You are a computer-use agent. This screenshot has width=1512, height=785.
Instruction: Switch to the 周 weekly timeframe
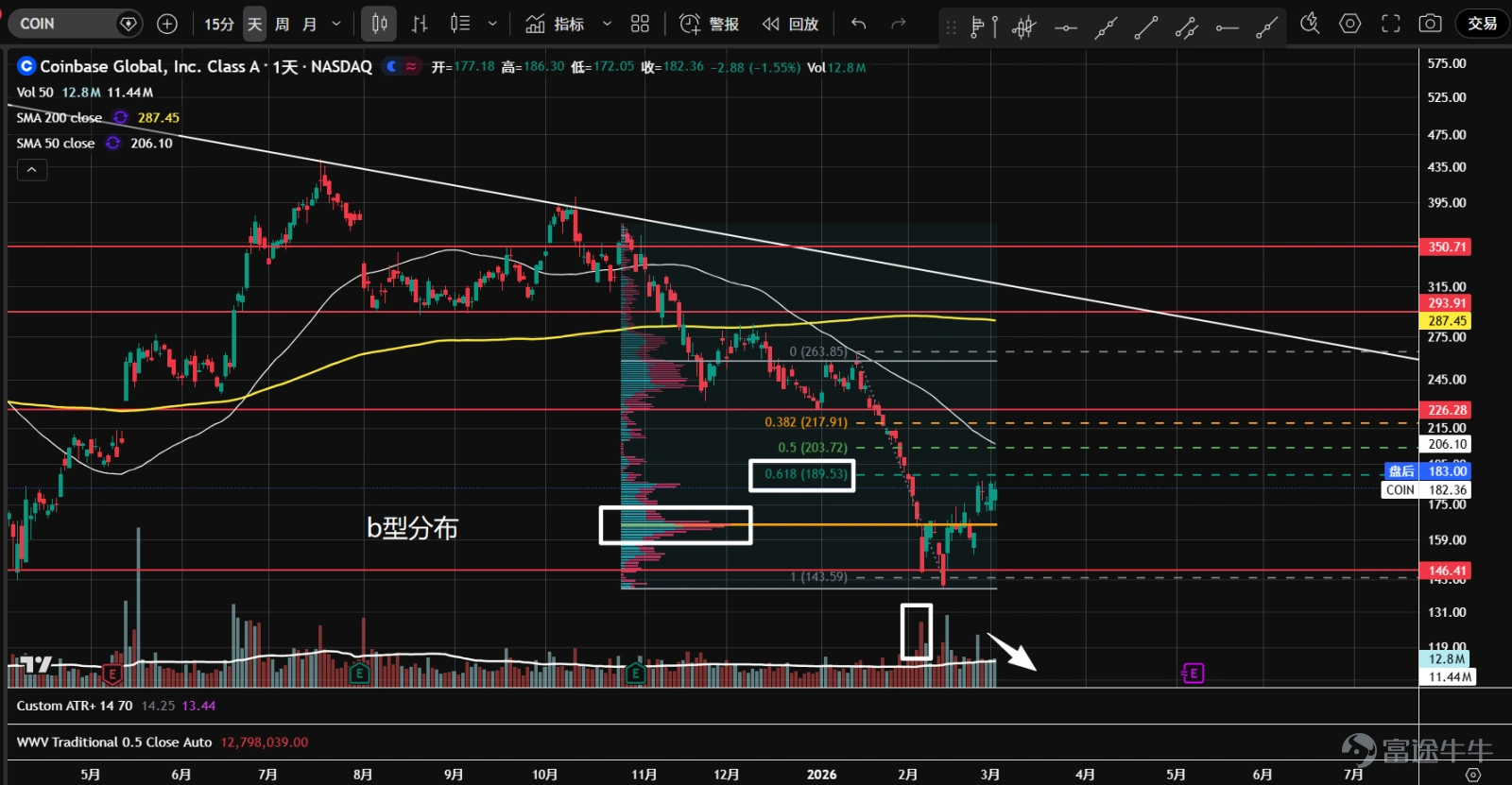pos(282,24)
